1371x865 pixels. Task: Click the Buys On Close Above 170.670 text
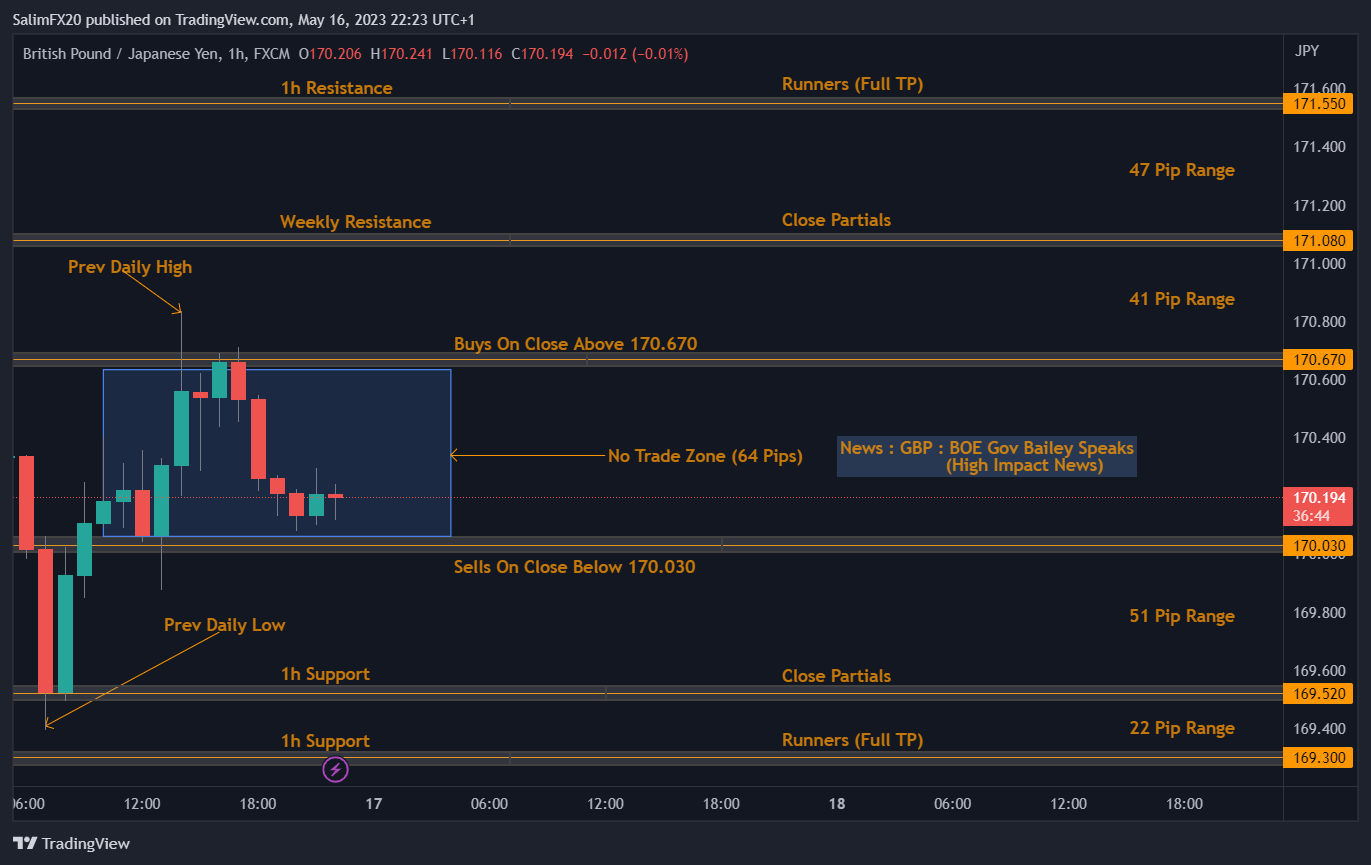[x=575, y=344]
